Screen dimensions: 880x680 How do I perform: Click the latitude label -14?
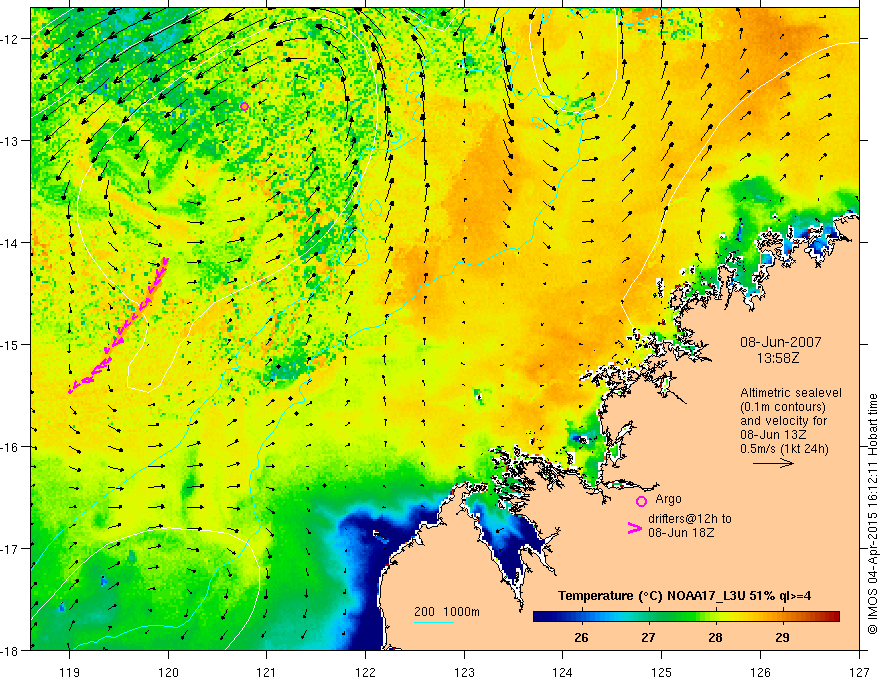click(10, 243)
